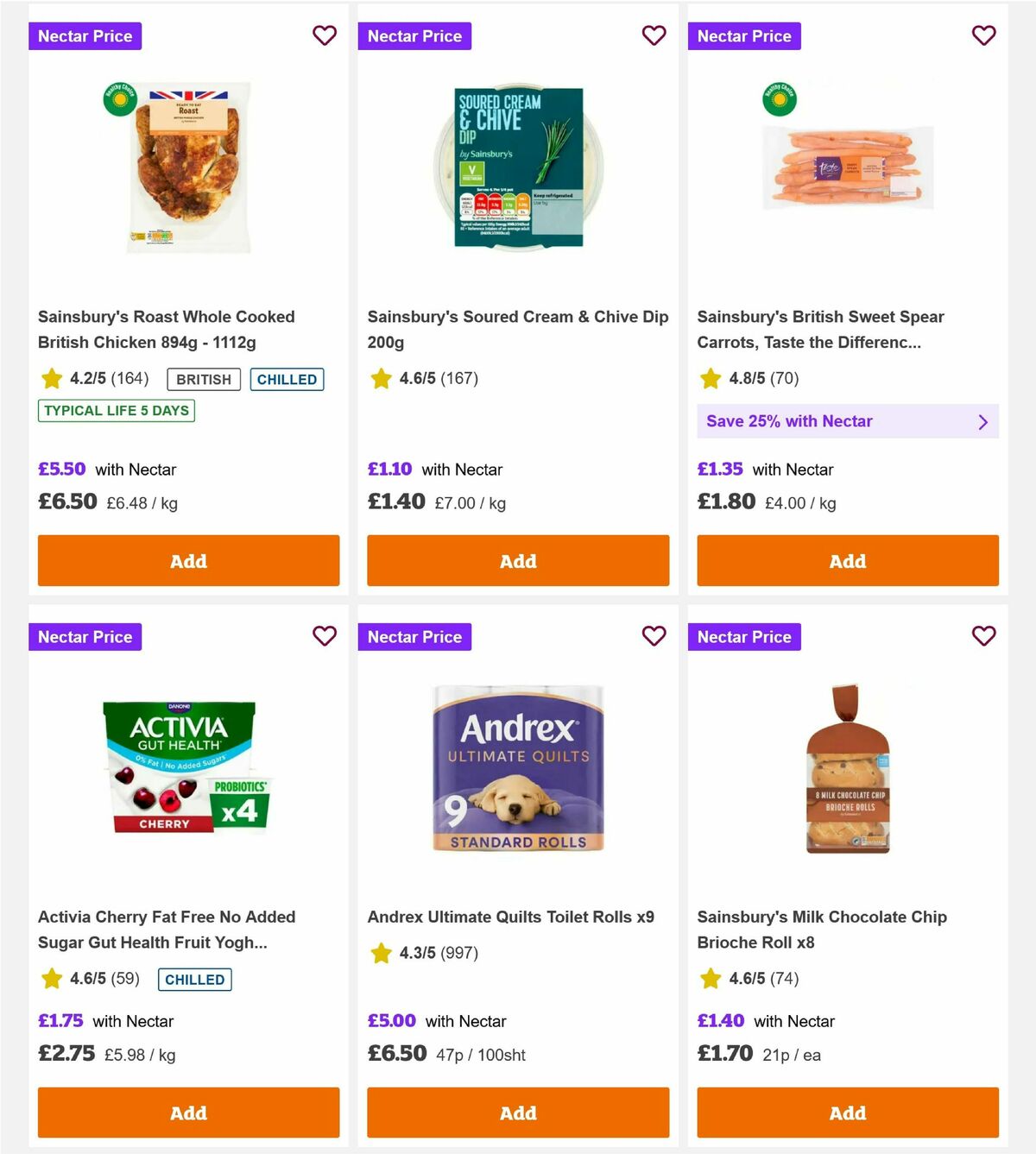Favourite the British Sweet Spear Carrots
Viewport: 1036px width, 1154px height.
(983, 35)
